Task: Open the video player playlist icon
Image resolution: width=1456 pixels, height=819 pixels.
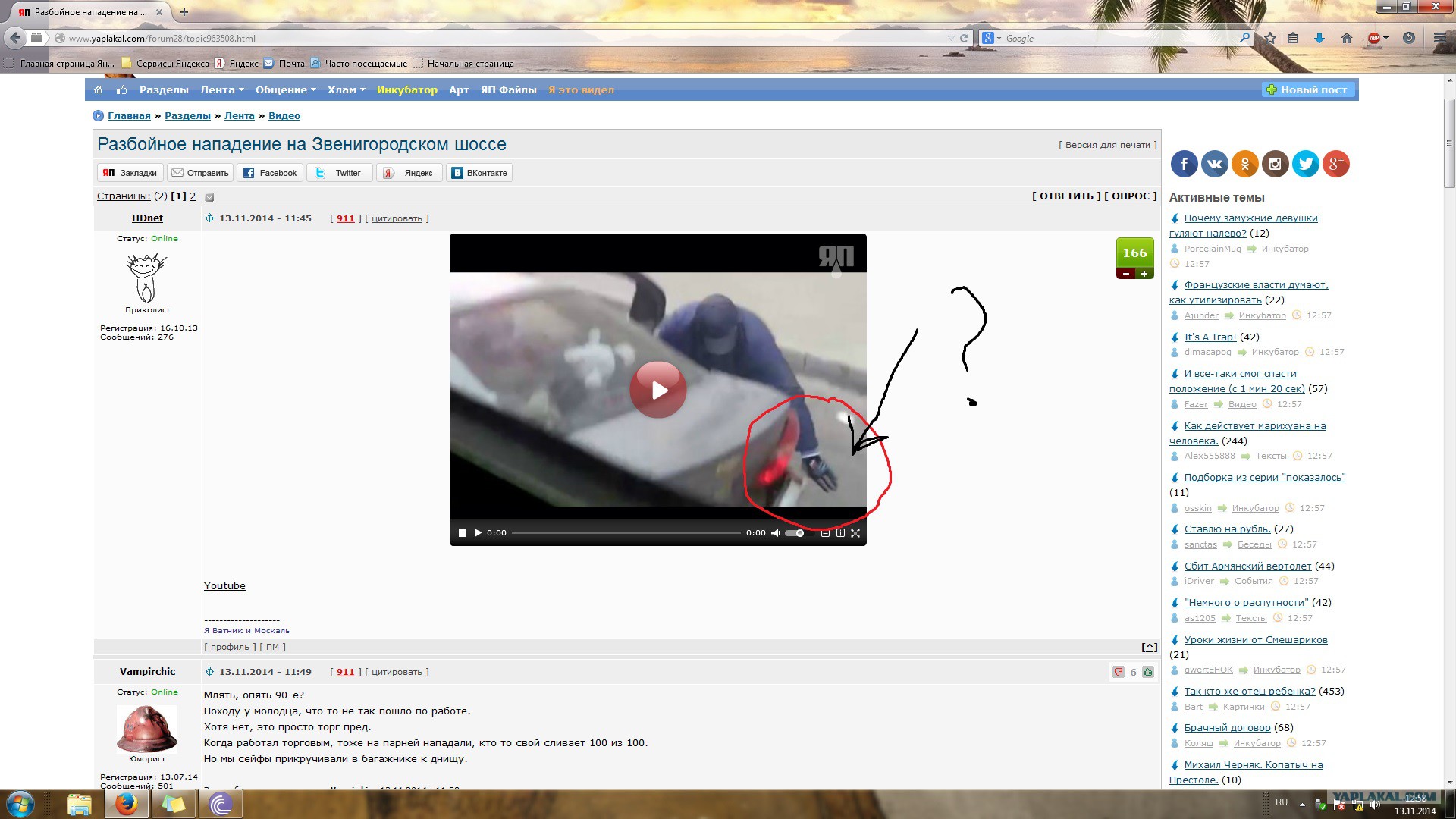Action: [825, 533]
